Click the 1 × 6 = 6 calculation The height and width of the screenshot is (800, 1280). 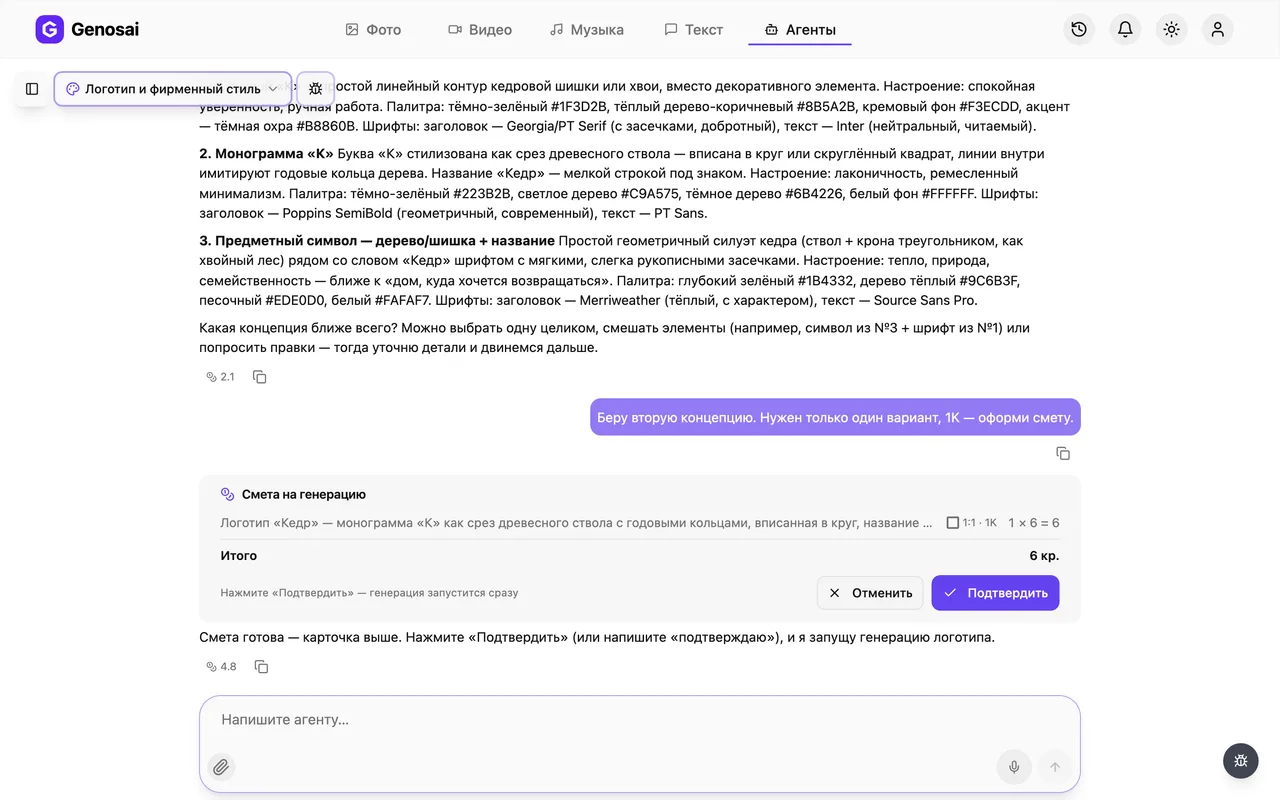click(x=1034, y=523)
